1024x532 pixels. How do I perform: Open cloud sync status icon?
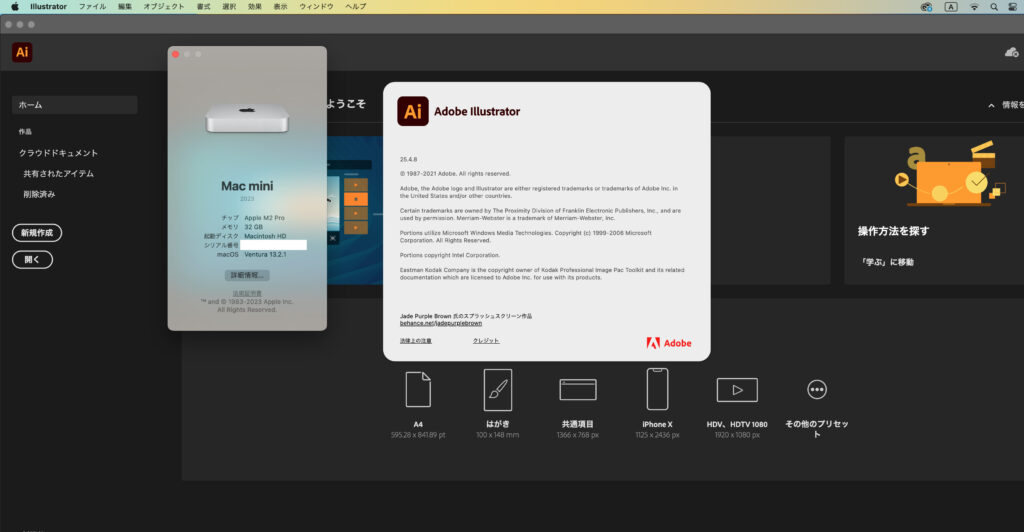1011,52
